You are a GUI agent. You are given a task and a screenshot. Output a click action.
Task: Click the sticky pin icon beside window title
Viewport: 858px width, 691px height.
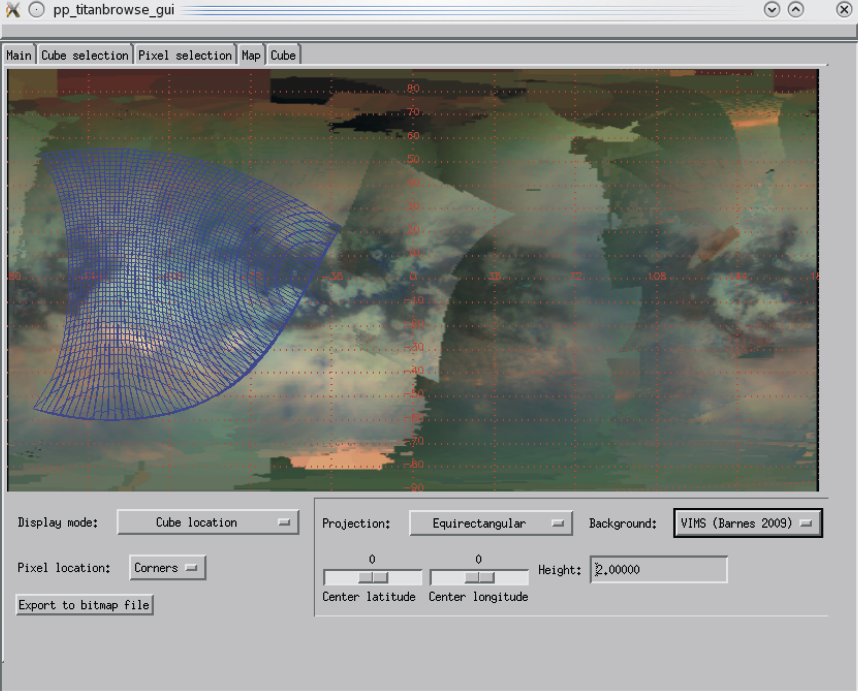[x=36, y=10]
